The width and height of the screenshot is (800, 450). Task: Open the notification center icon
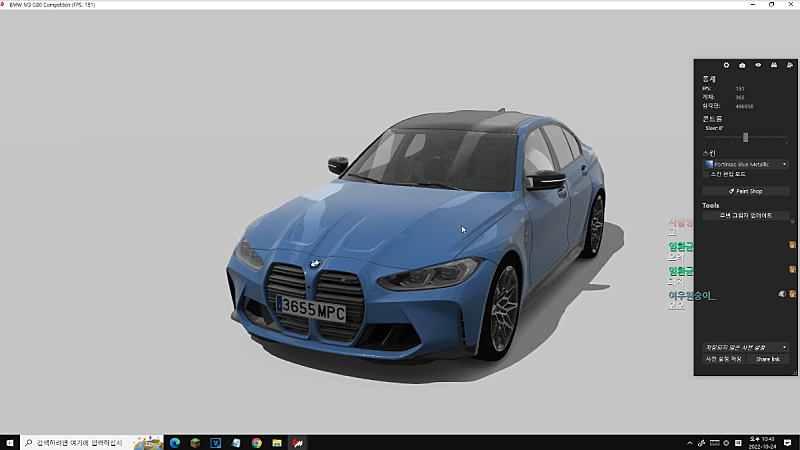[788, 443]
